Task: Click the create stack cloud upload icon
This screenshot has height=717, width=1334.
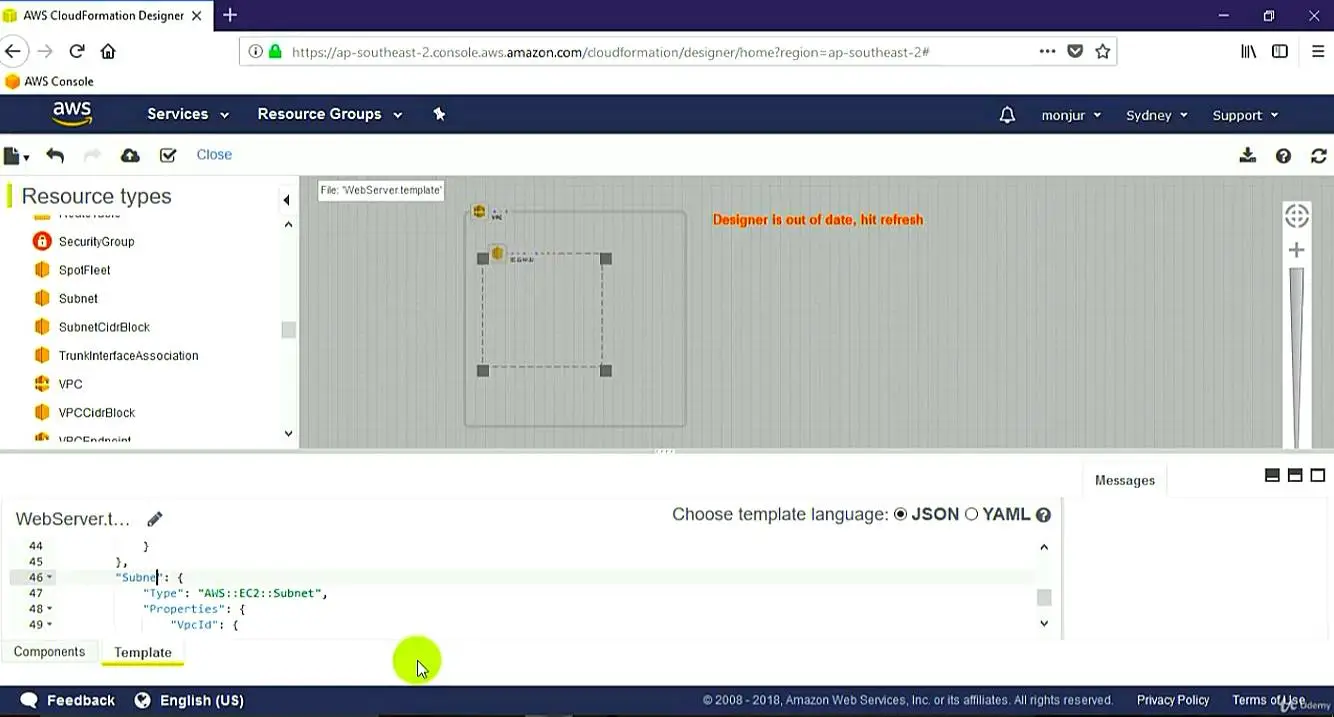Action: [130, 155]
